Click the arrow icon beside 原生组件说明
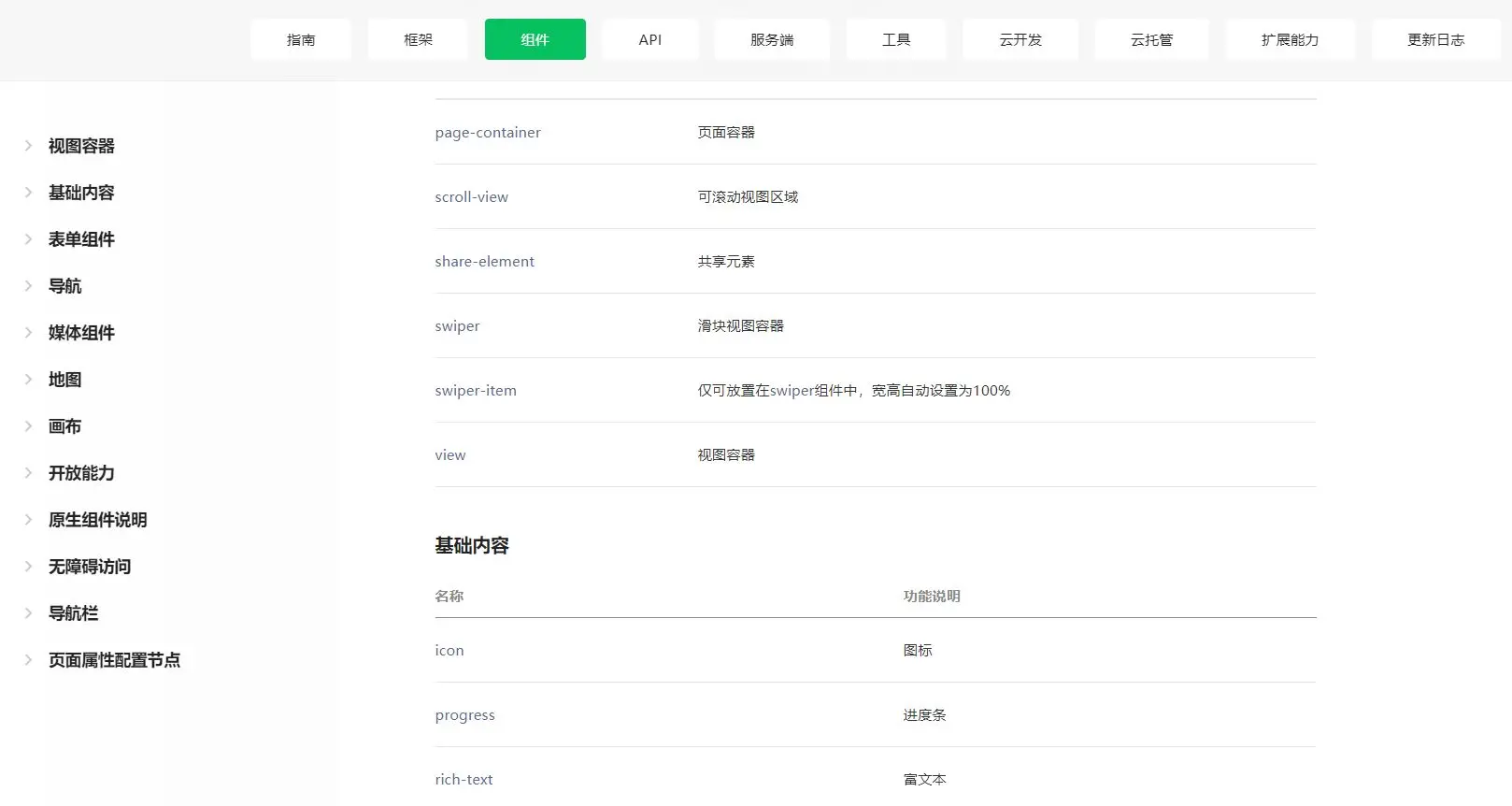This screenshot has height=806, width=1512. pos(28,520)
